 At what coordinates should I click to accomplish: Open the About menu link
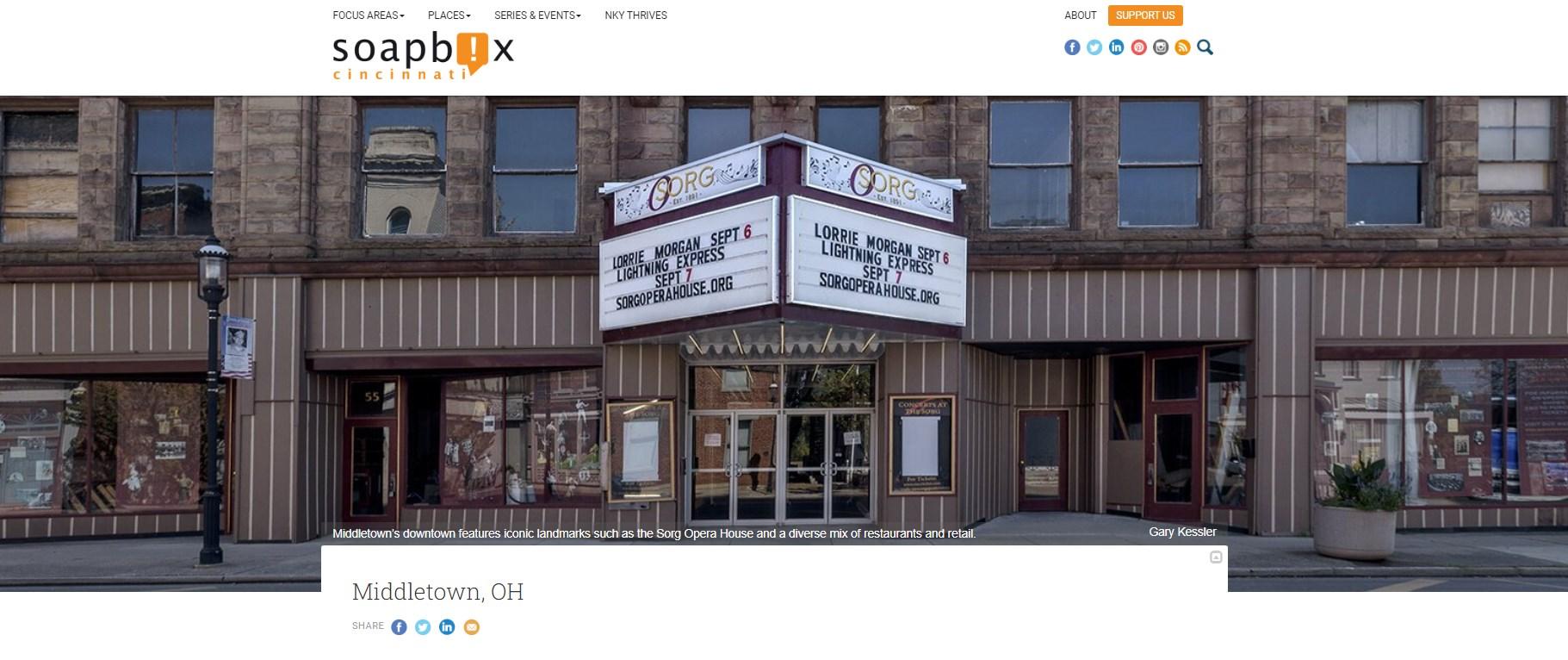(1080, 16)
